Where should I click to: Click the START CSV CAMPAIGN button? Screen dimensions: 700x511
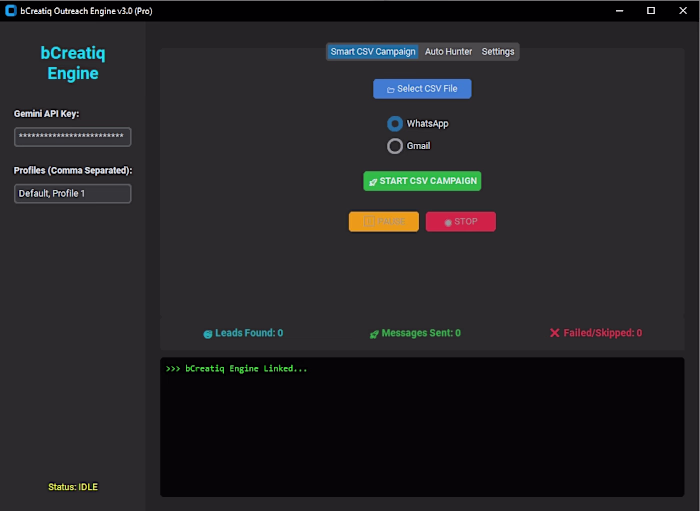click(422, 181)
